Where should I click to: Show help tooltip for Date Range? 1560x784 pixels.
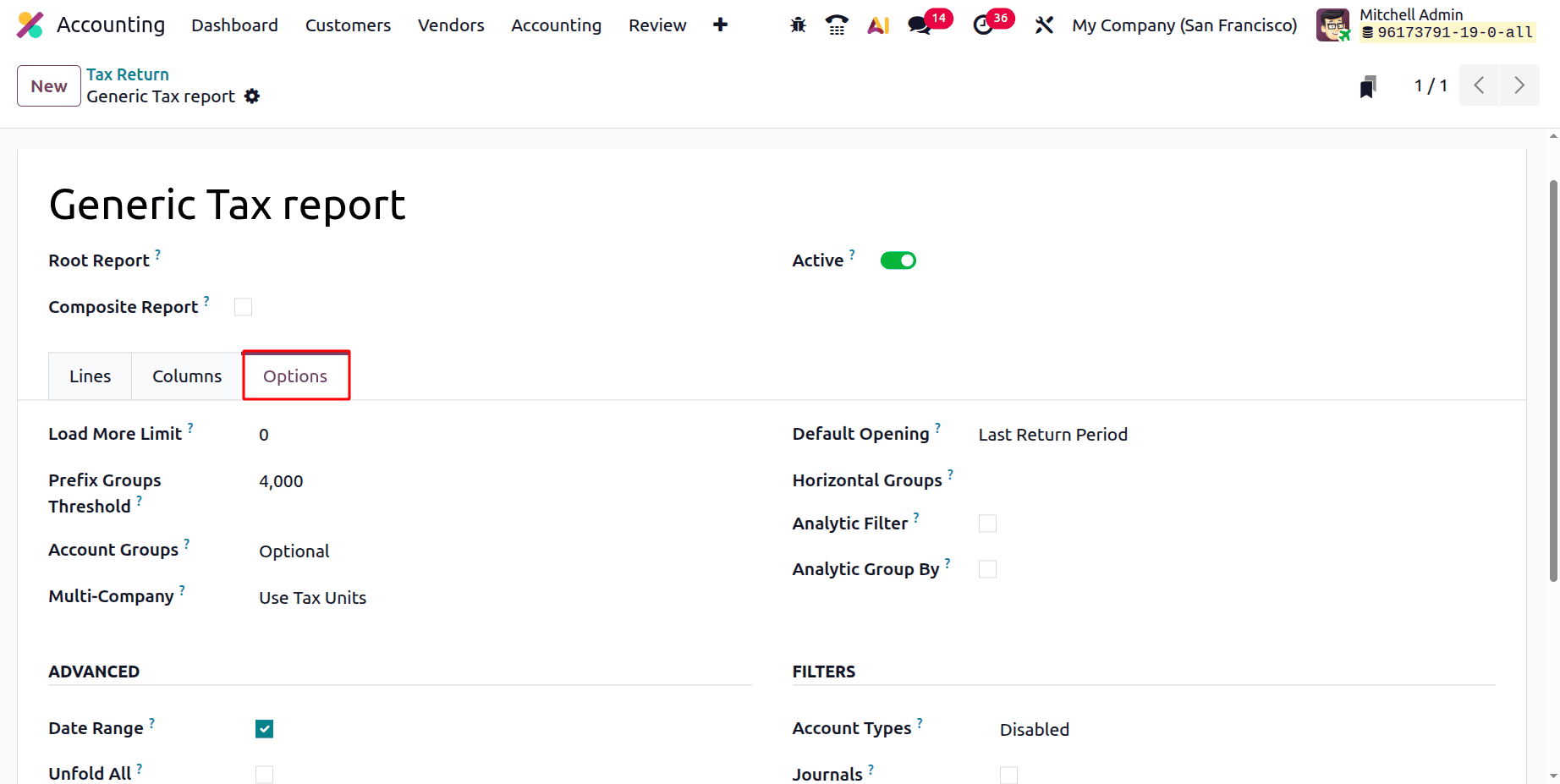(152, 722)
